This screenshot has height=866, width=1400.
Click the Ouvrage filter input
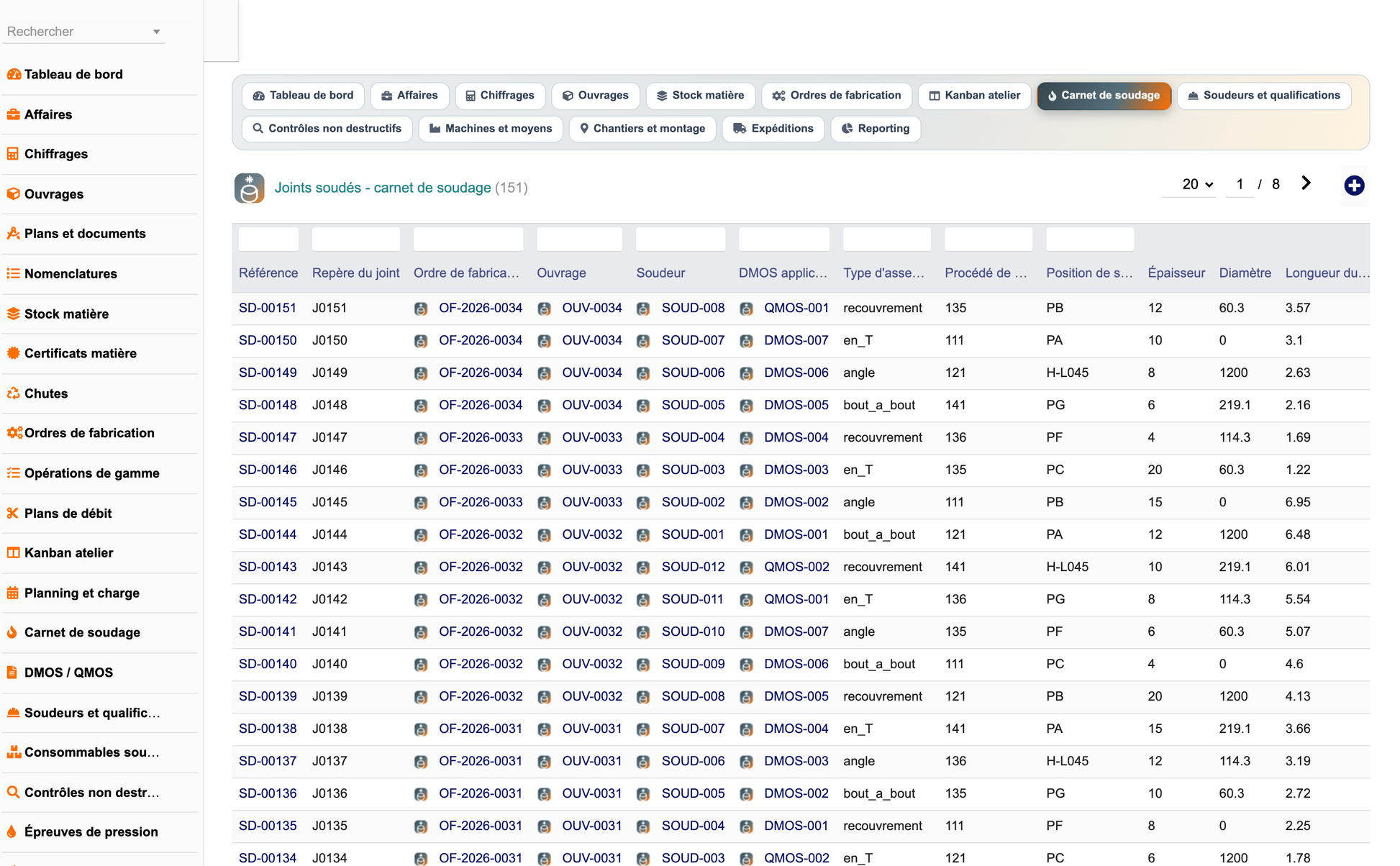(x=579, y=239)
